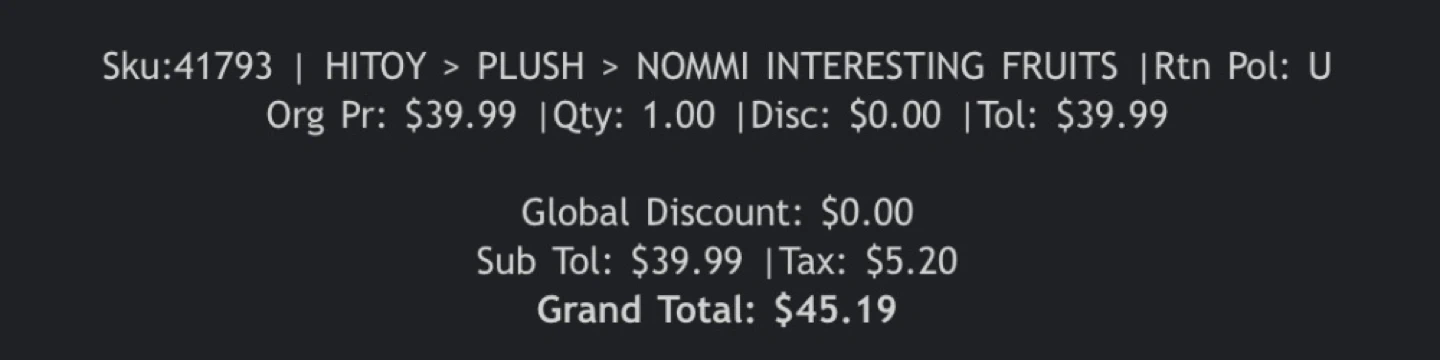This screenshot has height=360, width=1440.
Task: Select the Qty: 1.00 field
Action: coord(634,116)
